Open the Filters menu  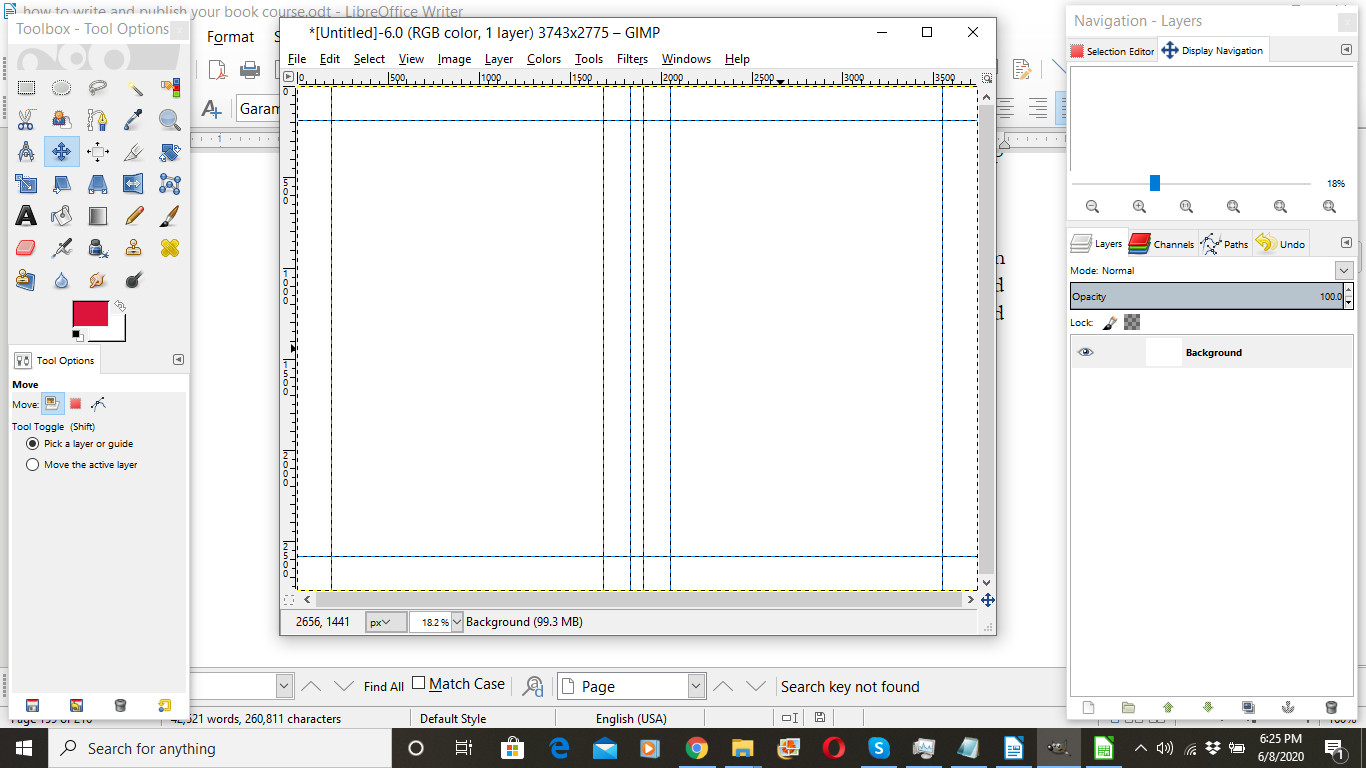(632, 59)
